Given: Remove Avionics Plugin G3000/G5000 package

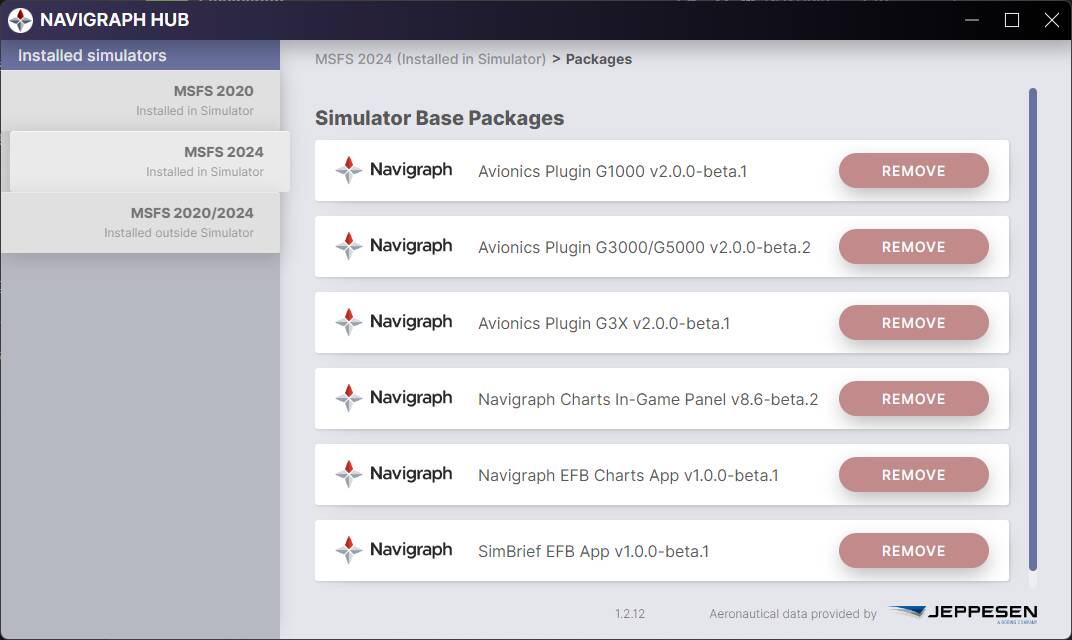Looking at the screenshot, I should [x=913, y=247].
